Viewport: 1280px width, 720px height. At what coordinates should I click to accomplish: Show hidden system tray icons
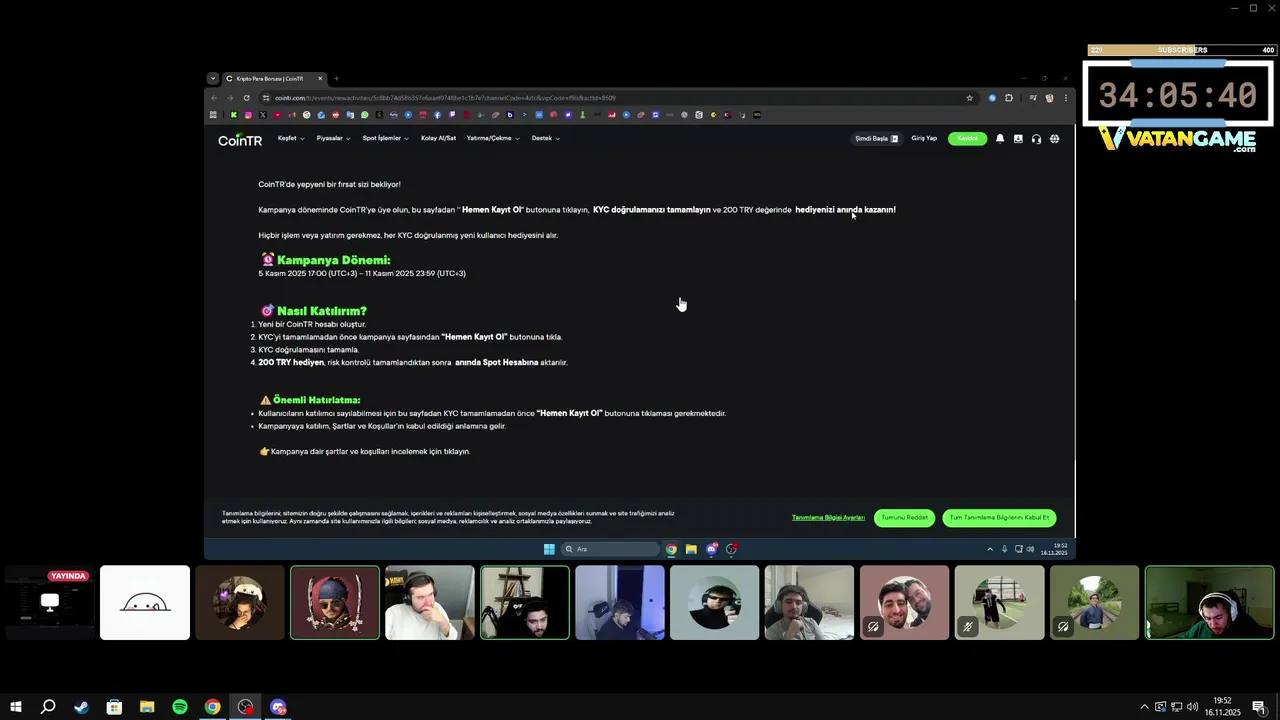coord(1144,707)
